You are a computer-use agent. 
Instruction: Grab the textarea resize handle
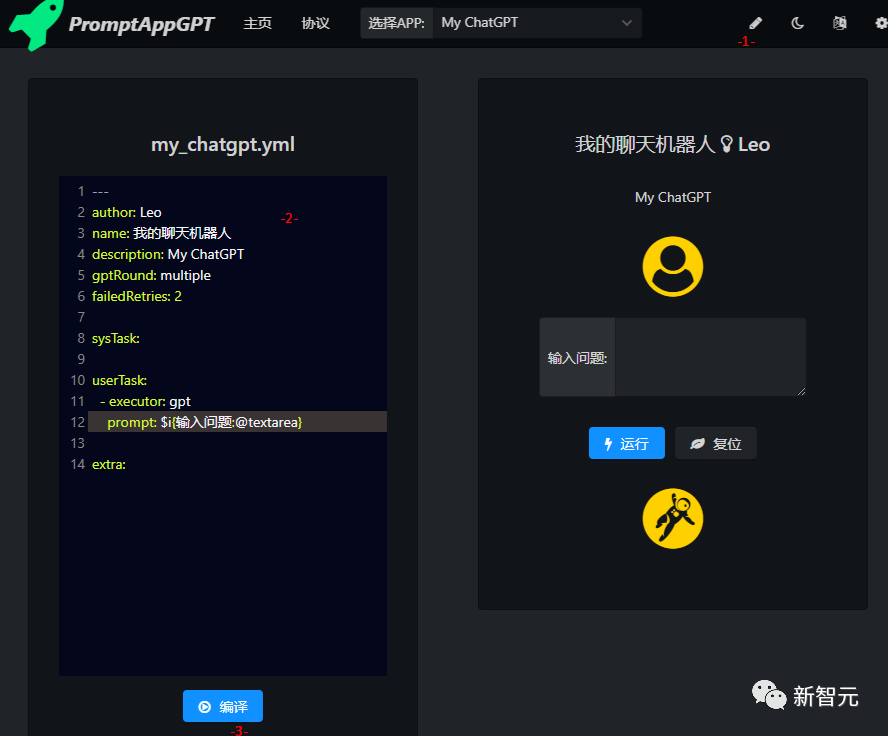801,392
